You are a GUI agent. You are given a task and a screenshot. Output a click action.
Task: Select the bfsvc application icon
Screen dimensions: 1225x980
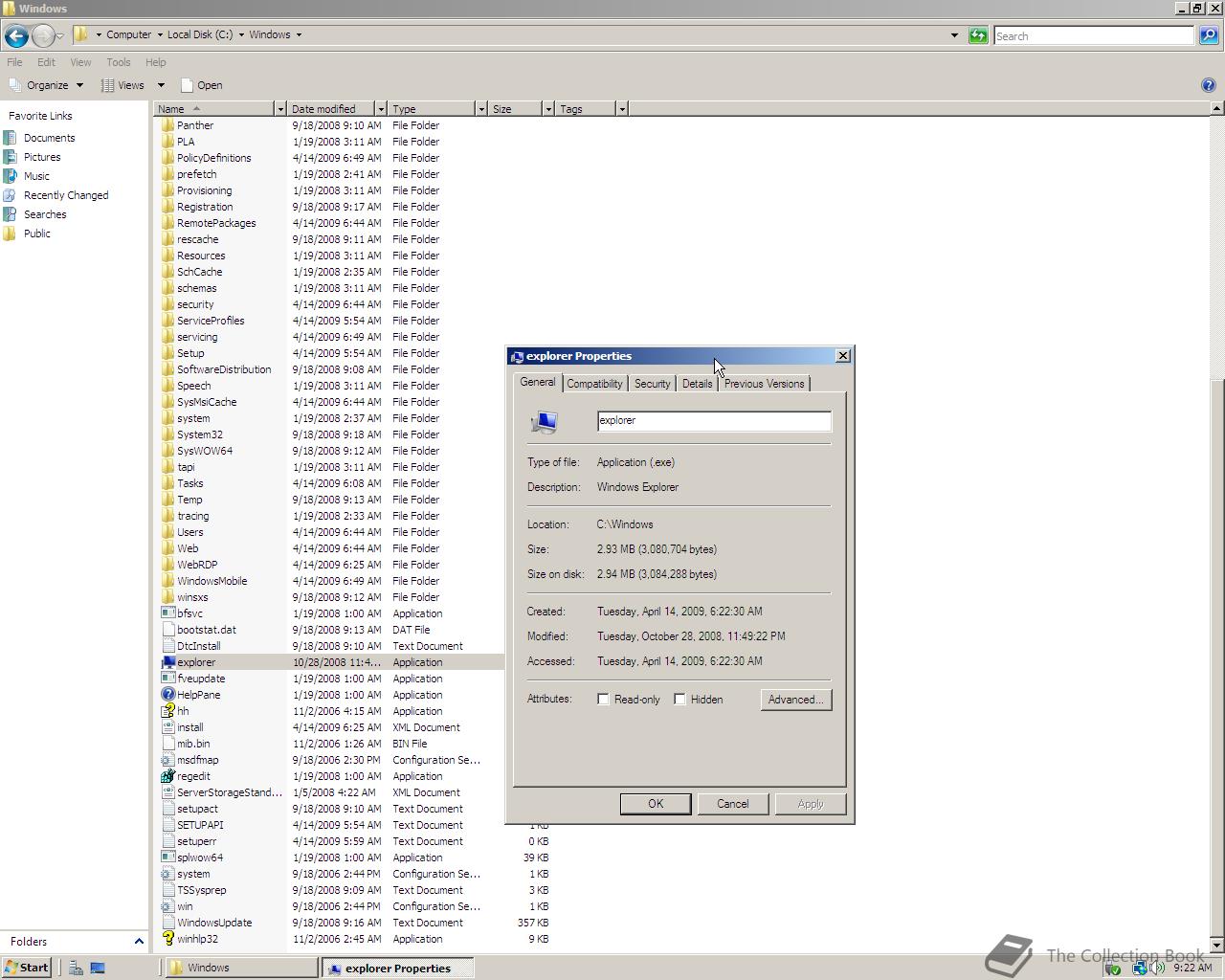168,613
